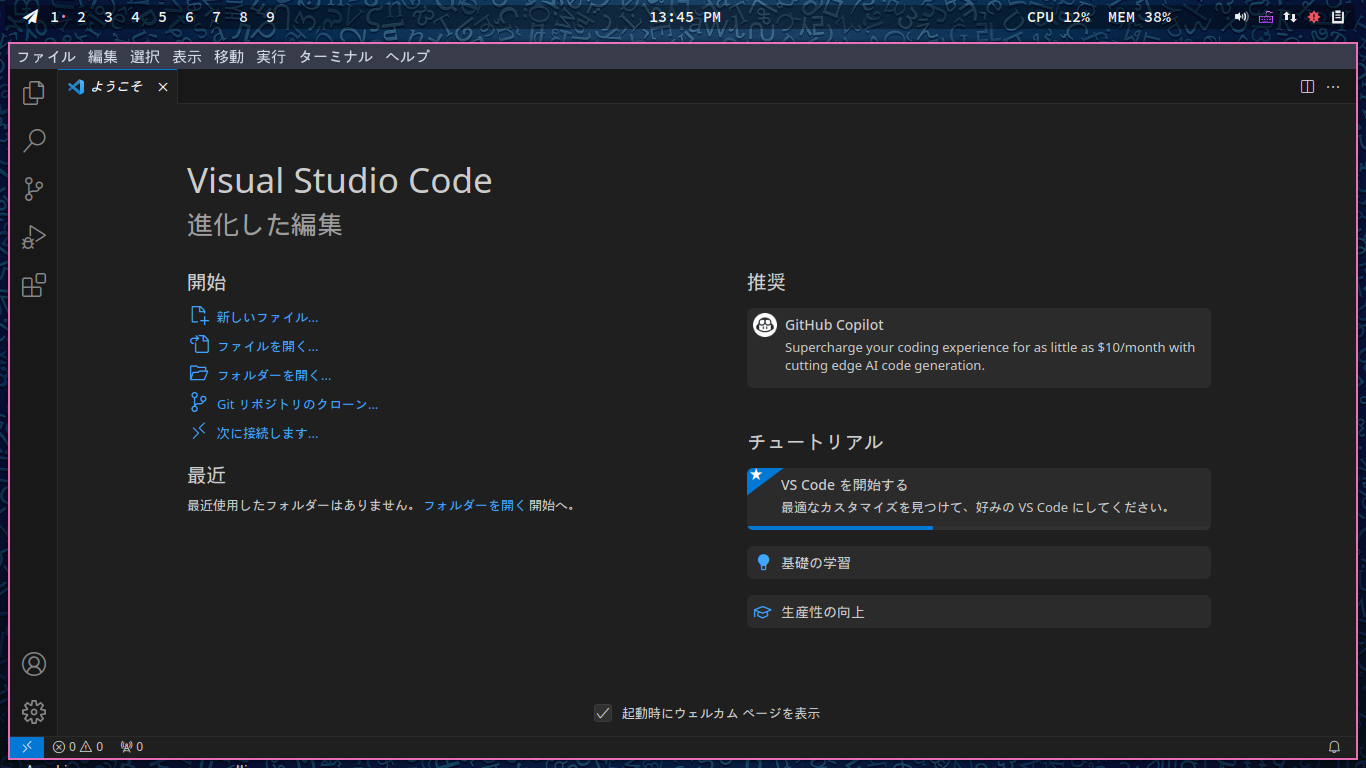Open the 生産性の向上 walkthrough
Viewport: 1366px width, 768px height.
(x=979, y=612)
